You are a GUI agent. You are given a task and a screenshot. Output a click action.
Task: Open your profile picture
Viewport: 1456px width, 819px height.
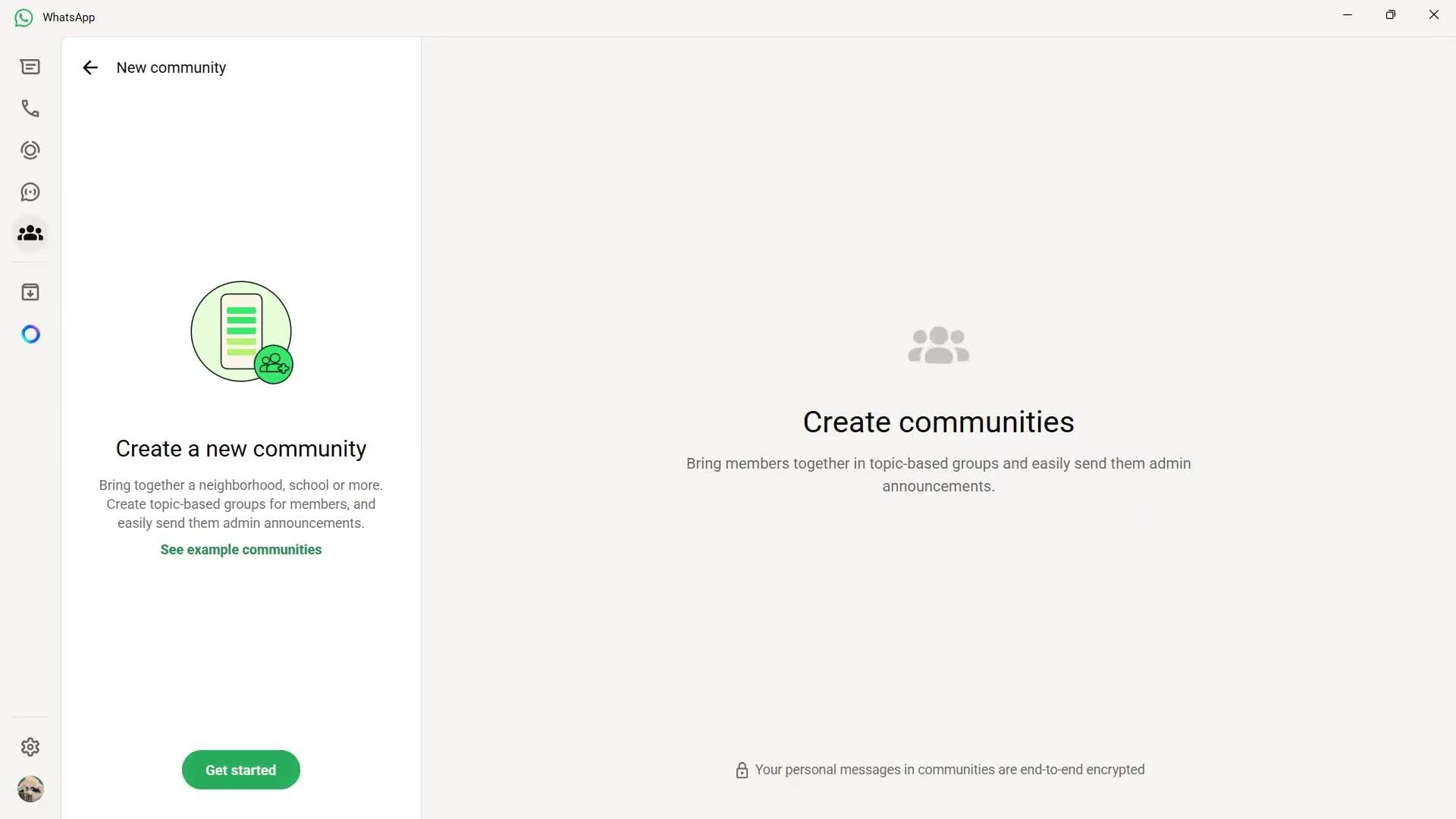tap(30, 789)
